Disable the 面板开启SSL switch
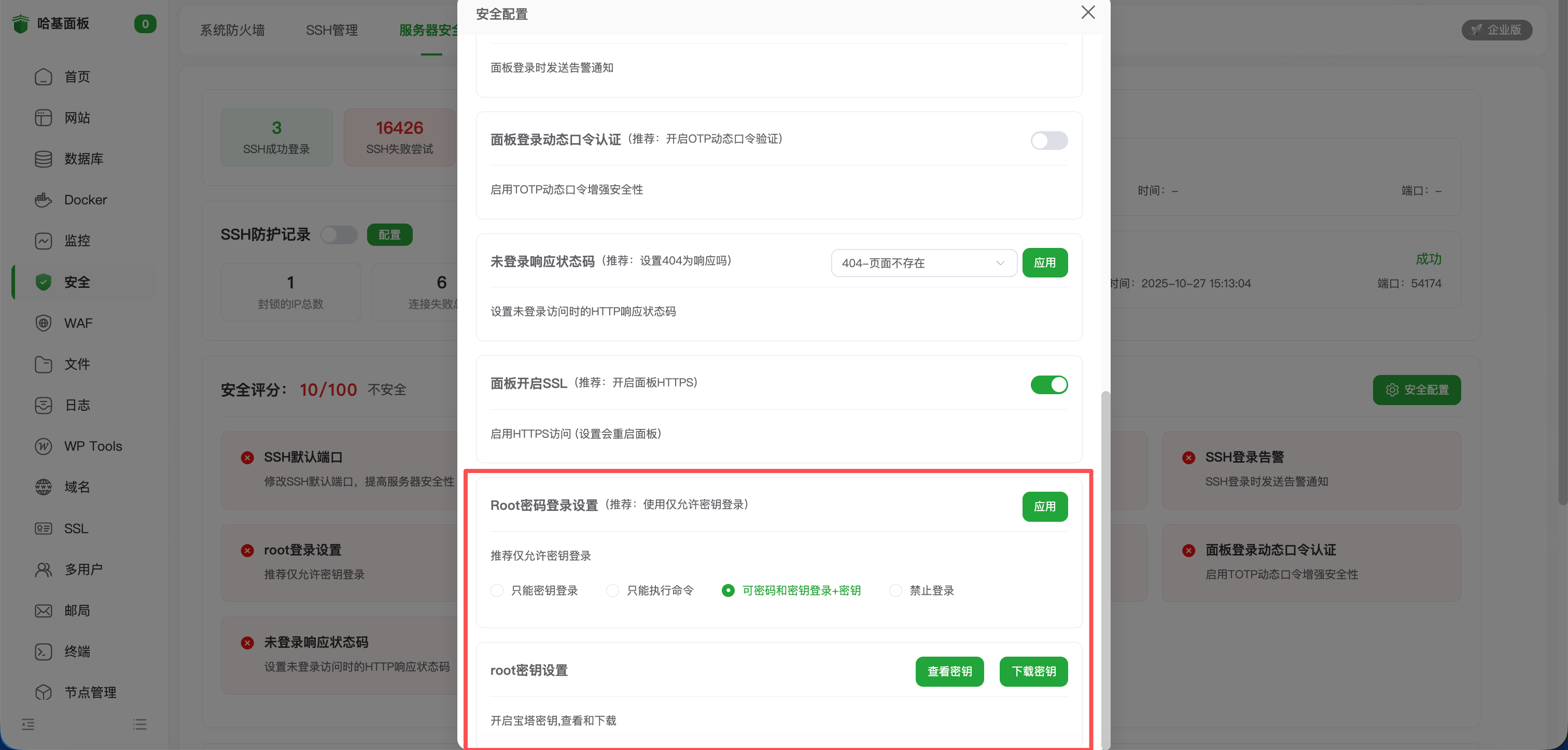The height and width of the screenshot is (750, 1568). 1049,385
